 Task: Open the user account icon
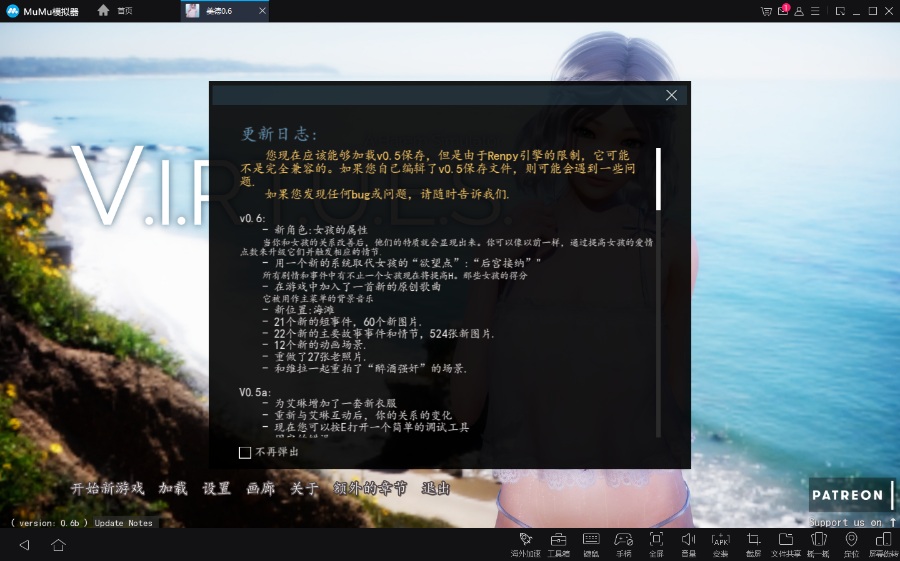(799, 11)
